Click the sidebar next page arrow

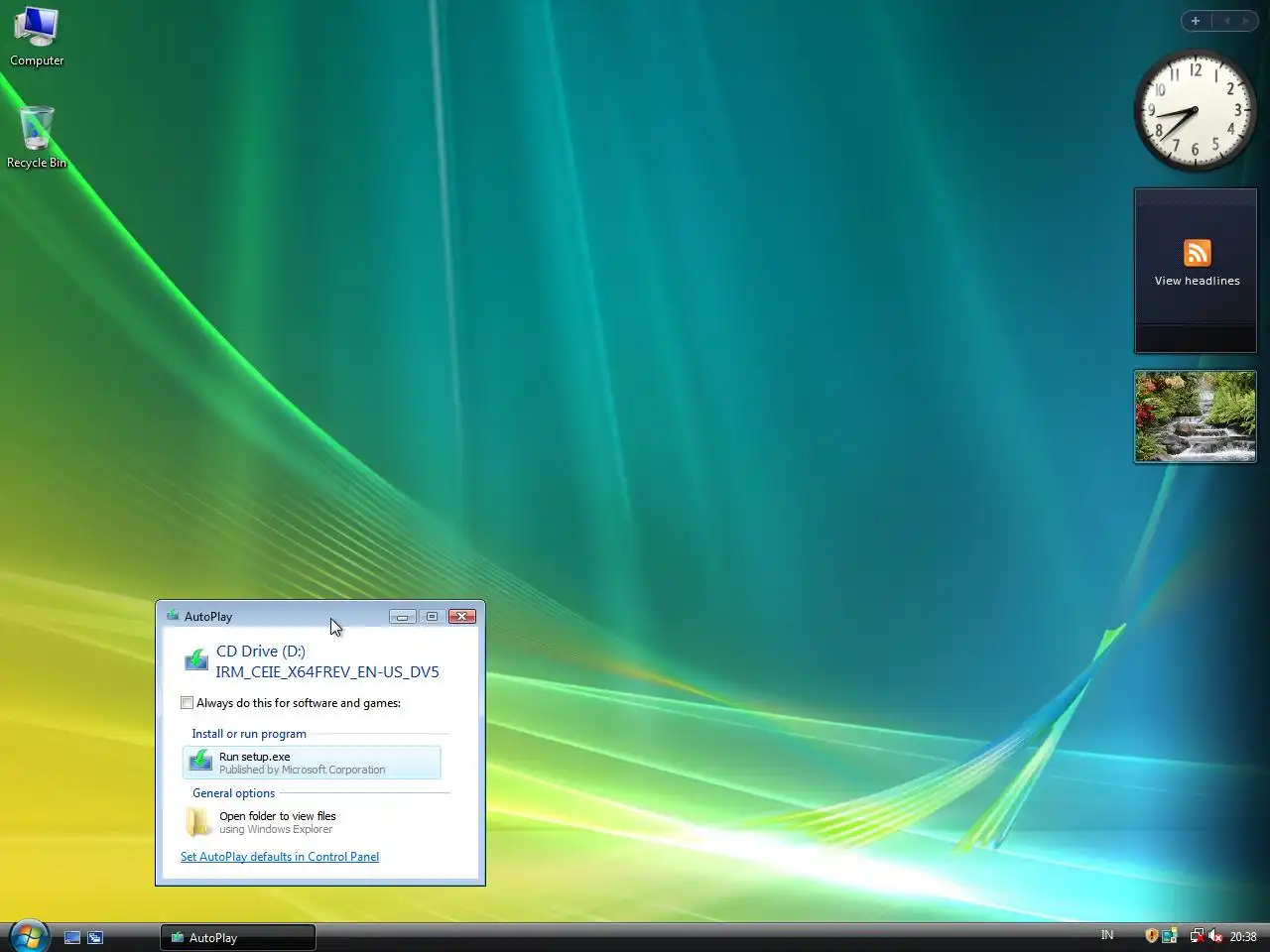tap(1246, 21)
